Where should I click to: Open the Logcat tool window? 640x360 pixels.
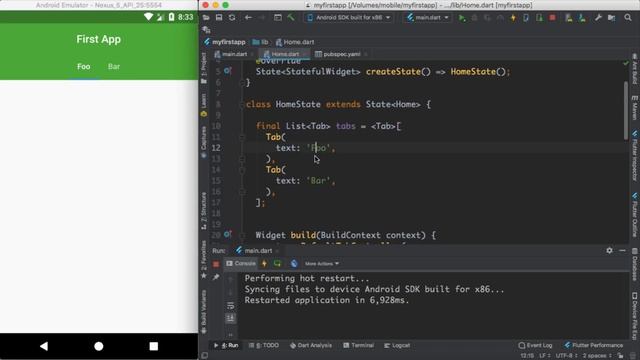397,345
